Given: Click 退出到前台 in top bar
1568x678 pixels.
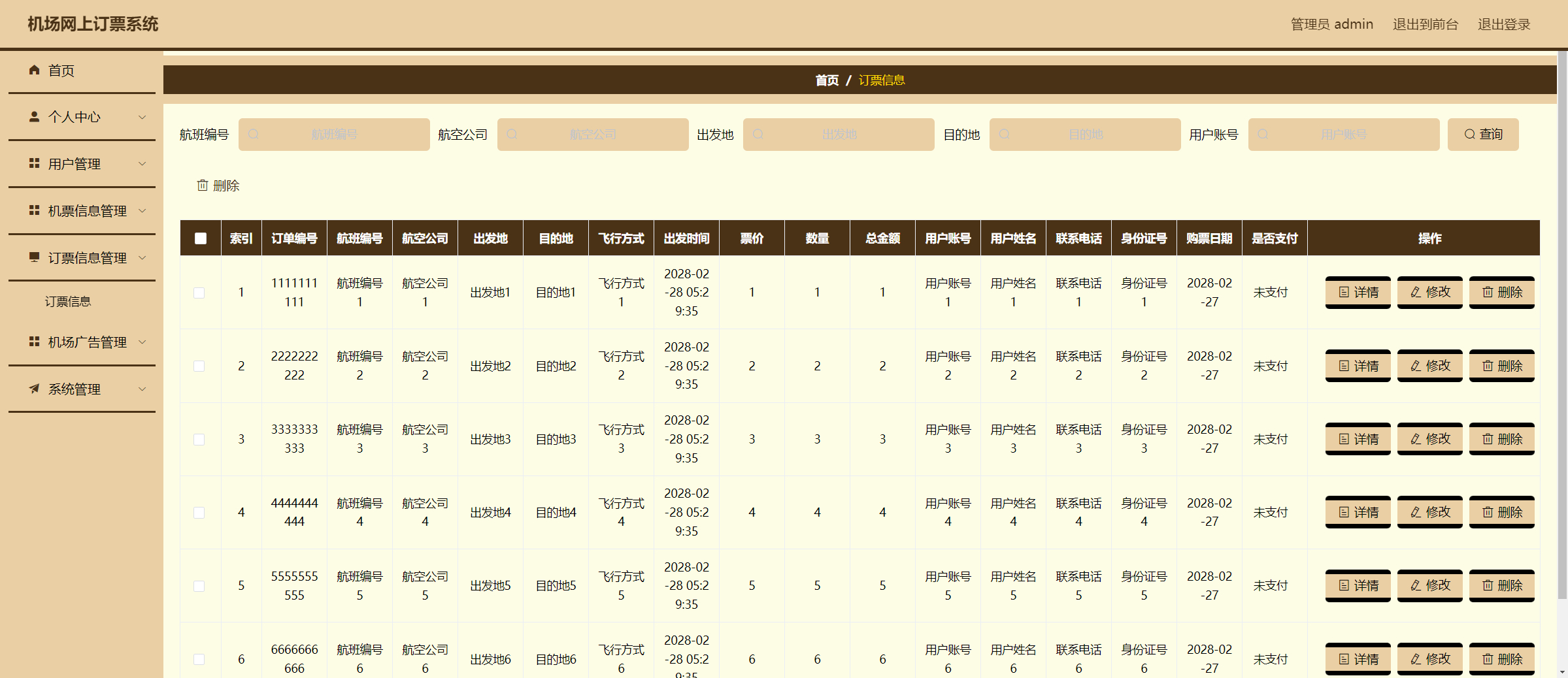Looking at the screenshot, I should click(1426, 24).
